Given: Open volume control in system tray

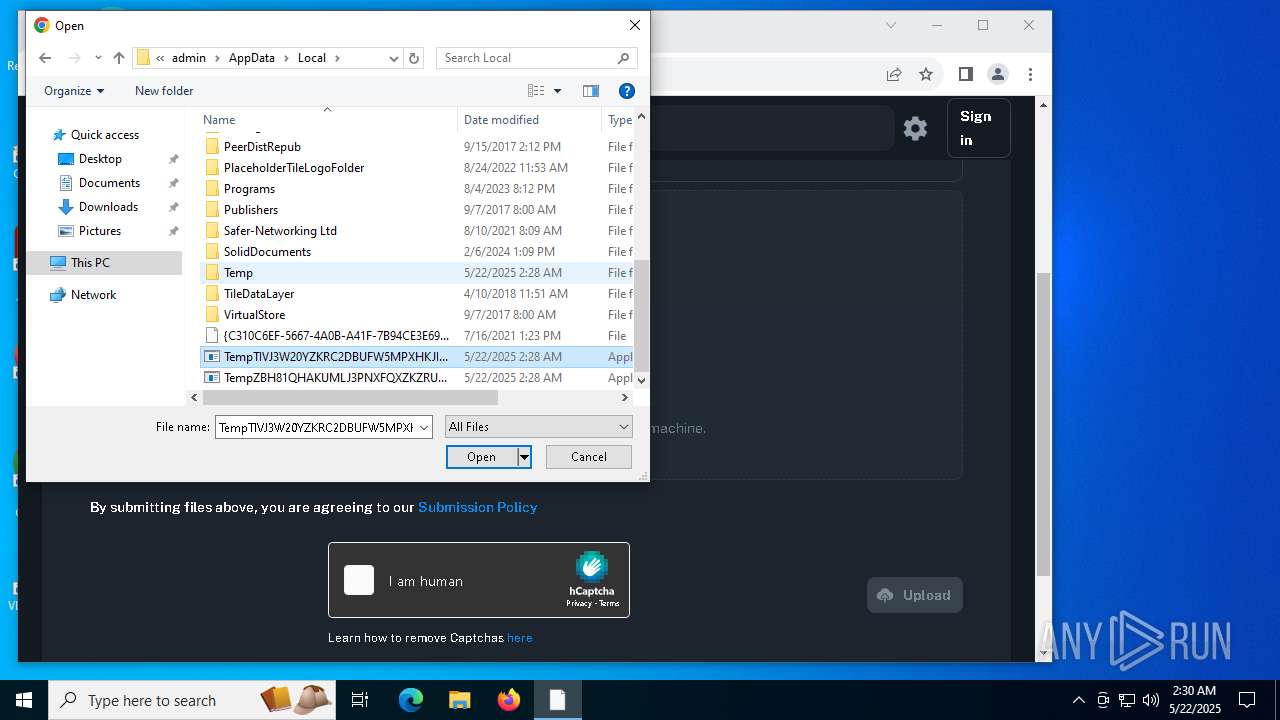Looking at the screenshot, I should tap(1151, 700).
